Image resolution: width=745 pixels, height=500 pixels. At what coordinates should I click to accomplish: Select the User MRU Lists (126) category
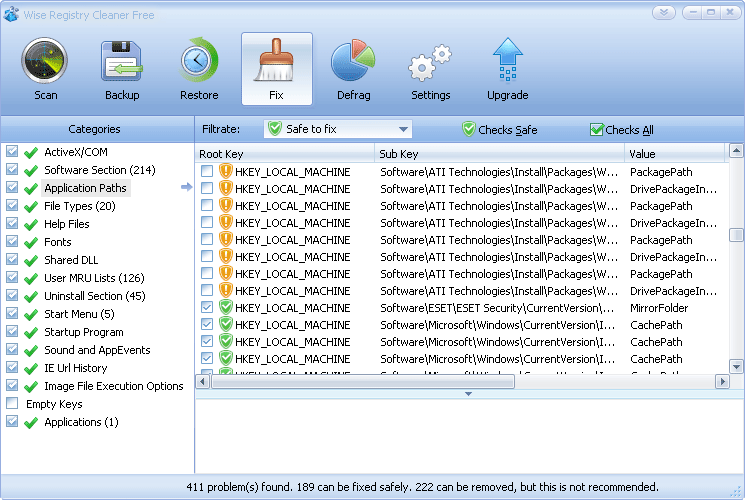point(94,278)
